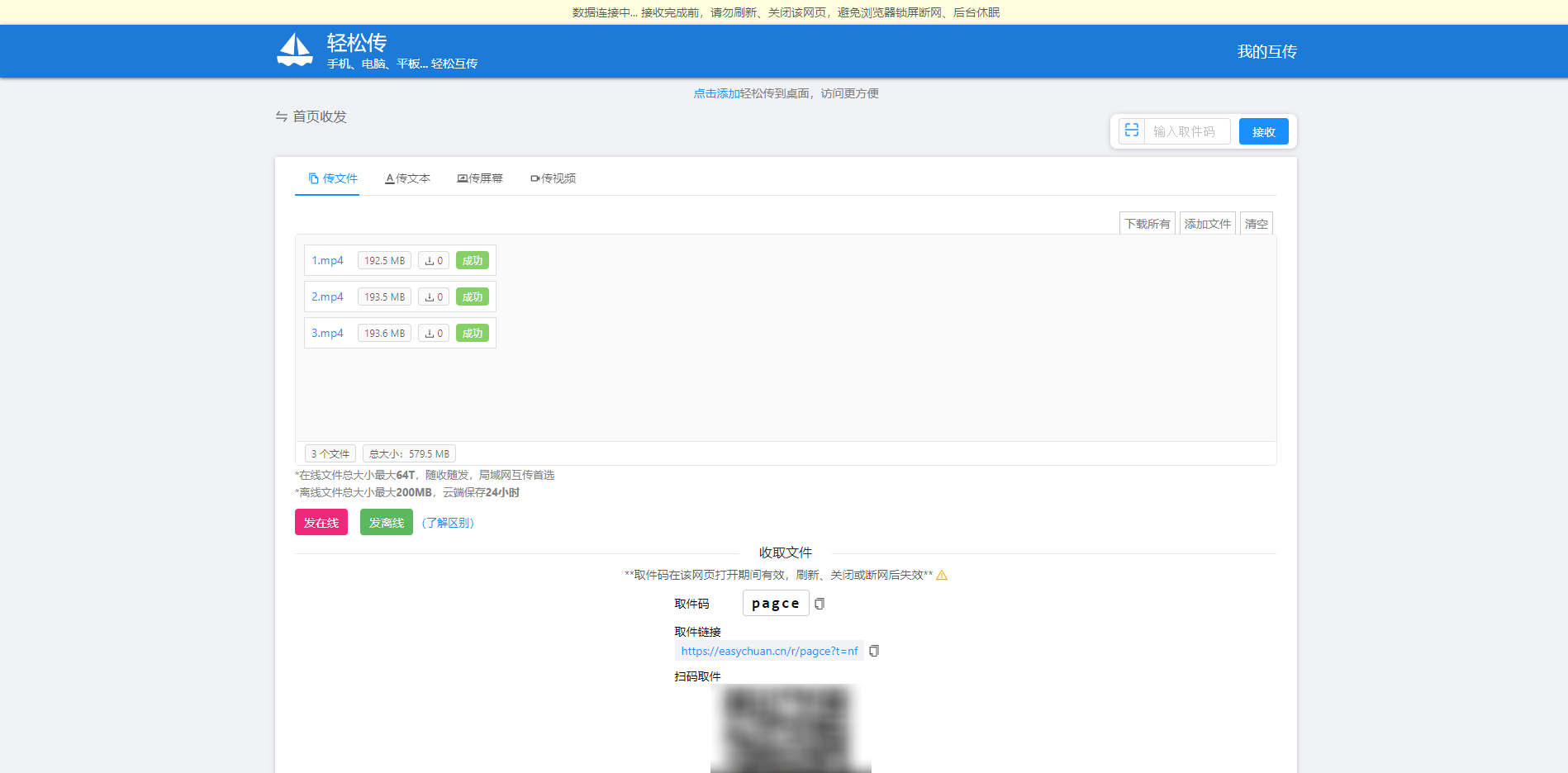This screenshot has height=773, width=1568.
Task: Click the 193.6 MB size label
Action: [384, 333]
